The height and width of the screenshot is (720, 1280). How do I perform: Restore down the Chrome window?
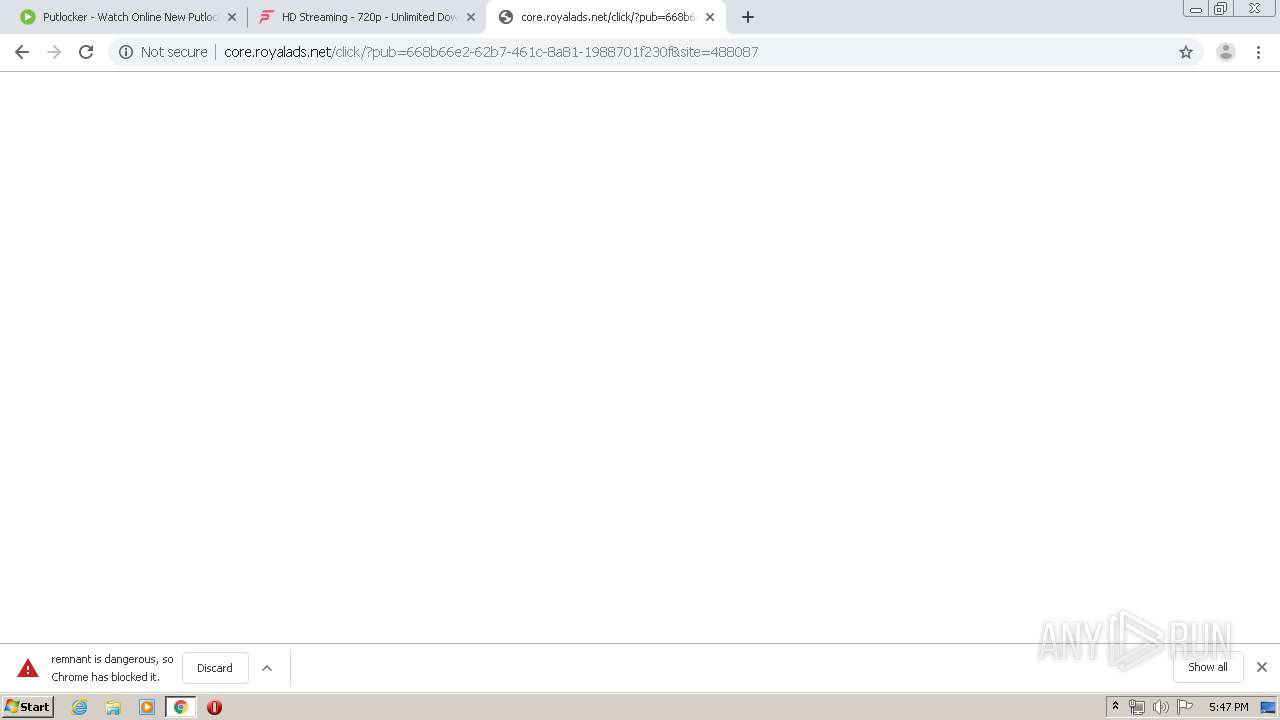(x=1221, y=9)
